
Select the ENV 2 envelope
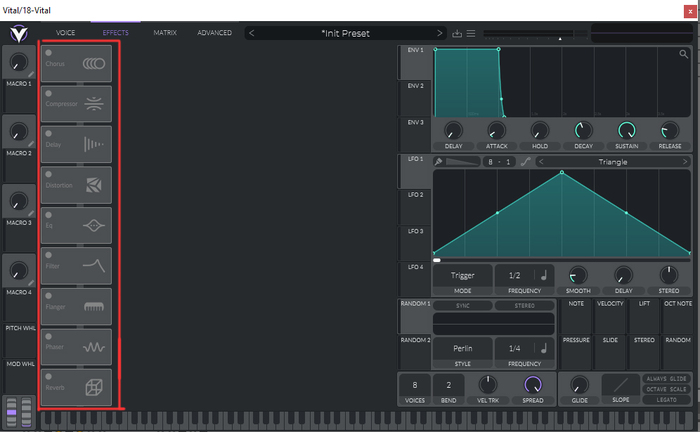[415, 86]
